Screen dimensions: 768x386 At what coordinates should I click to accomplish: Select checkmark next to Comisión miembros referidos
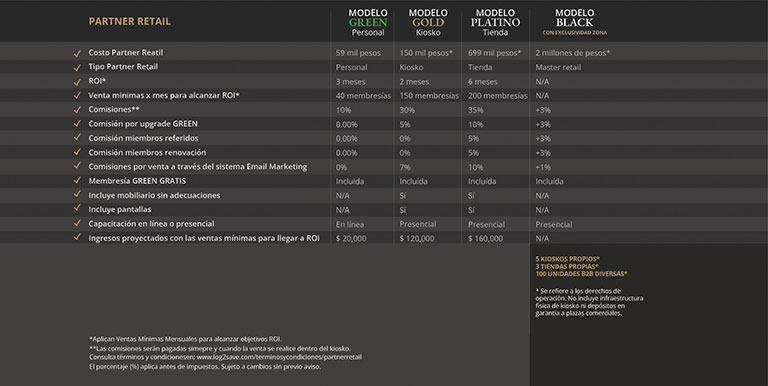coord(77,138)
